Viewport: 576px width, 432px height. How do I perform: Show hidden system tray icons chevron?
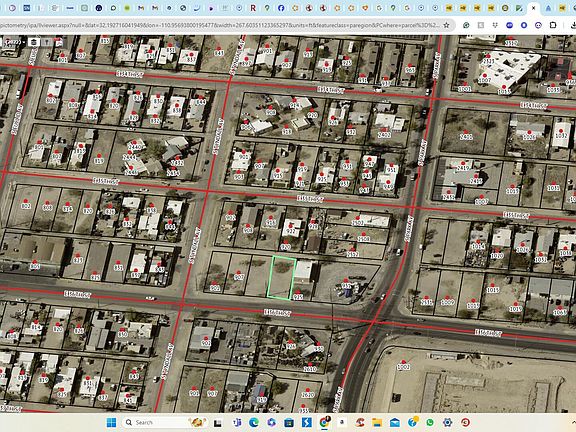[x=573, y=422]
